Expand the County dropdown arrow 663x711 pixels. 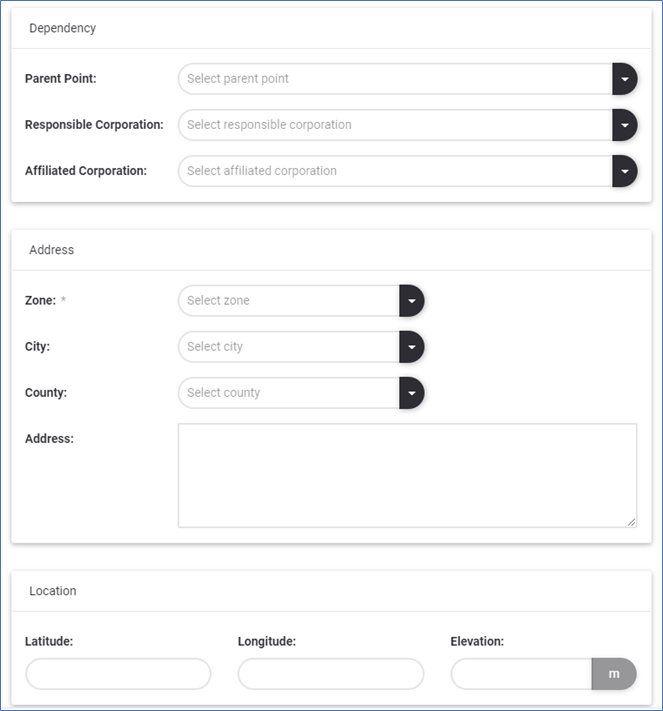pos(412,393)
